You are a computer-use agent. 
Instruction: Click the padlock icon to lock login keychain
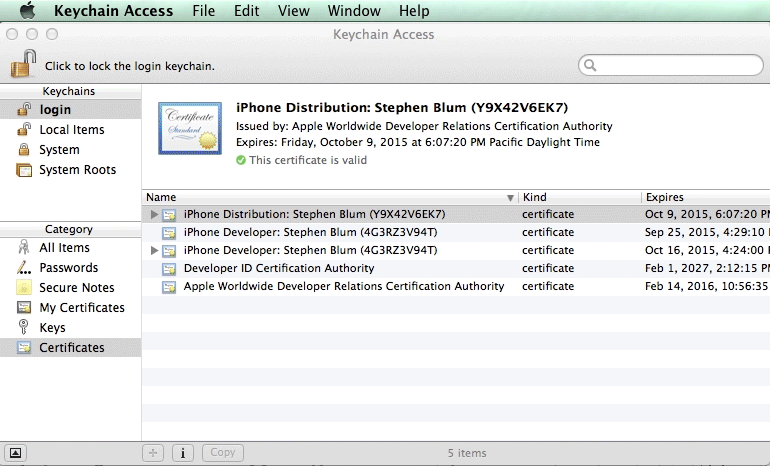pyautogui.click(x=23, y=65)
